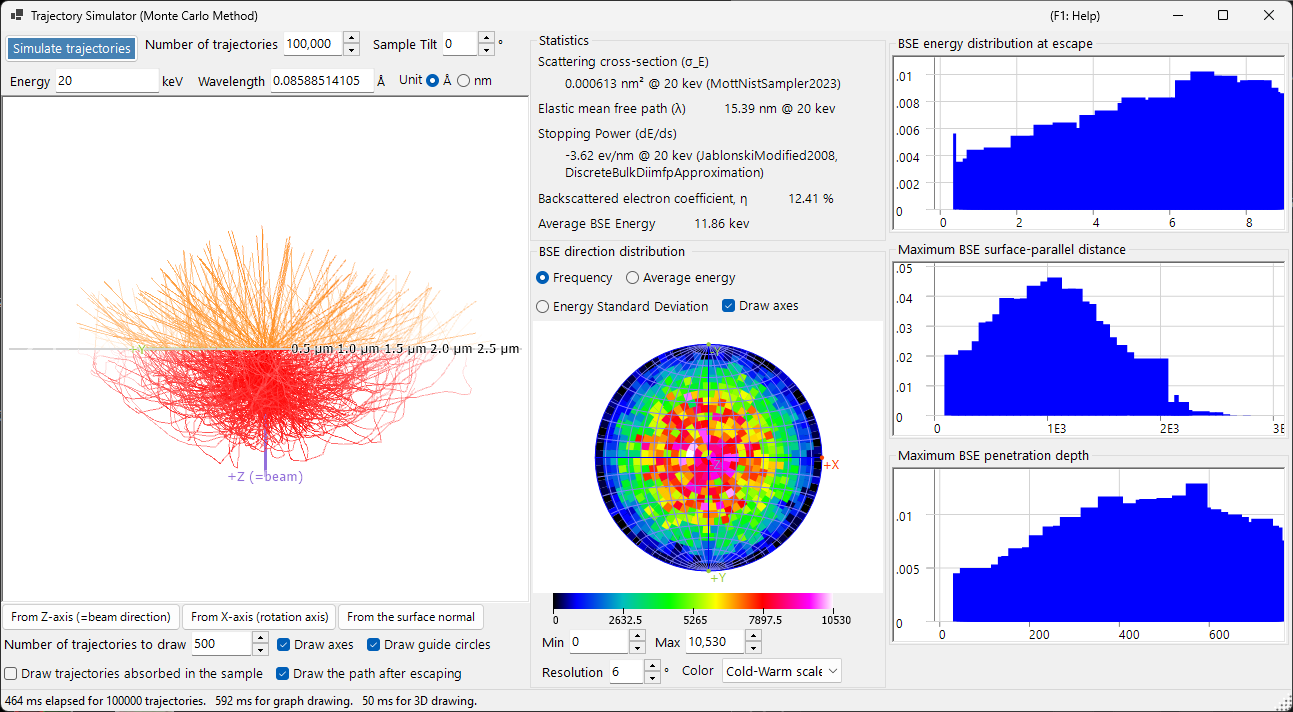Screen dimensions: 1293x712
Task: Raise the Max value with its up arrow
Action: pos(753,636)
